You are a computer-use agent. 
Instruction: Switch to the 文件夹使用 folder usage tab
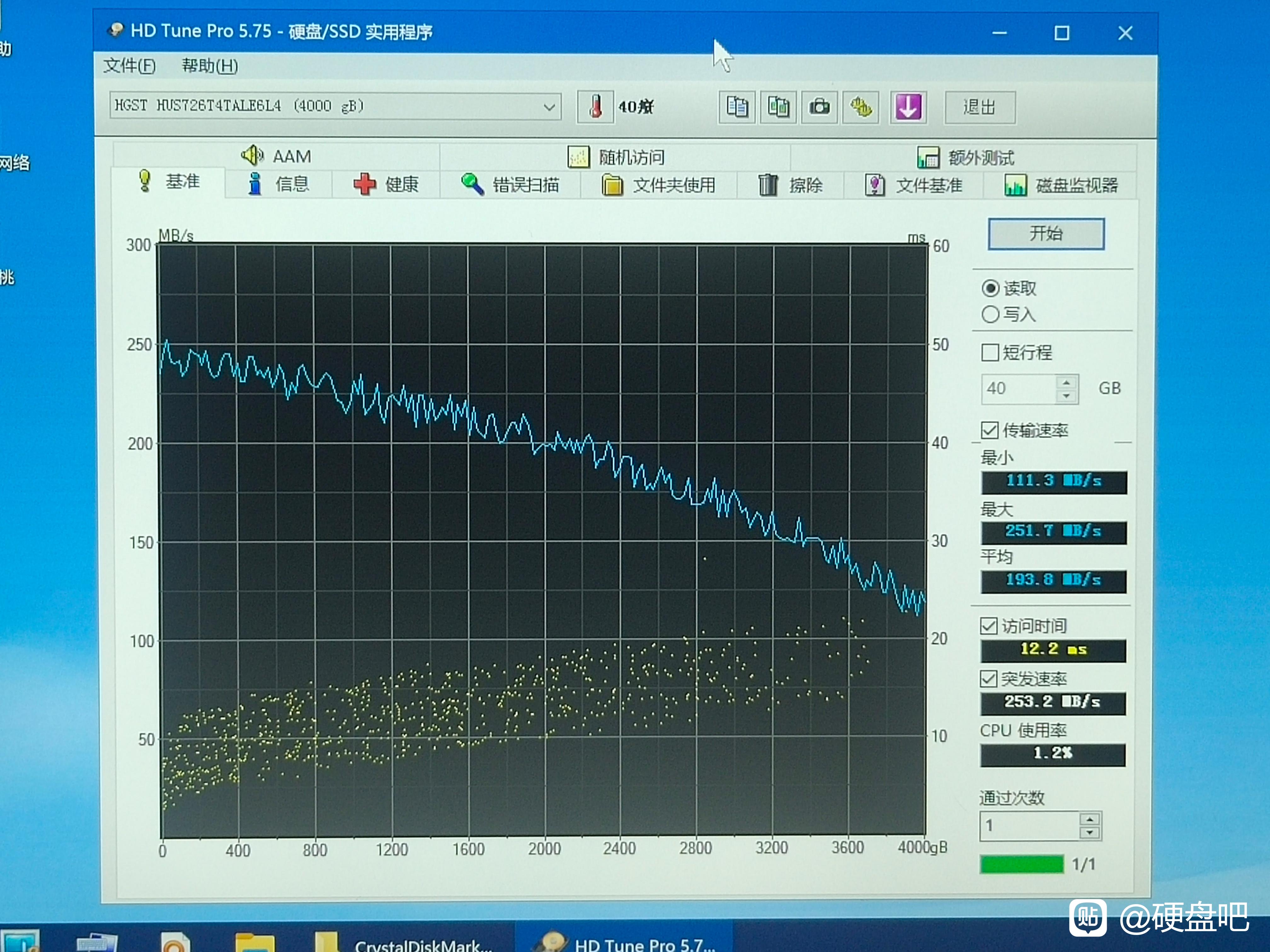coord(659,185)
